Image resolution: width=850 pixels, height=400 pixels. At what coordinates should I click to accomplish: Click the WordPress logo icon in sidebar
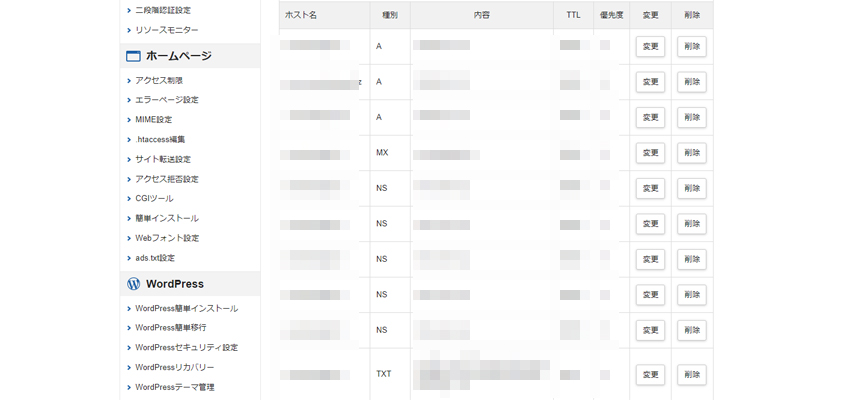[133, 284]
